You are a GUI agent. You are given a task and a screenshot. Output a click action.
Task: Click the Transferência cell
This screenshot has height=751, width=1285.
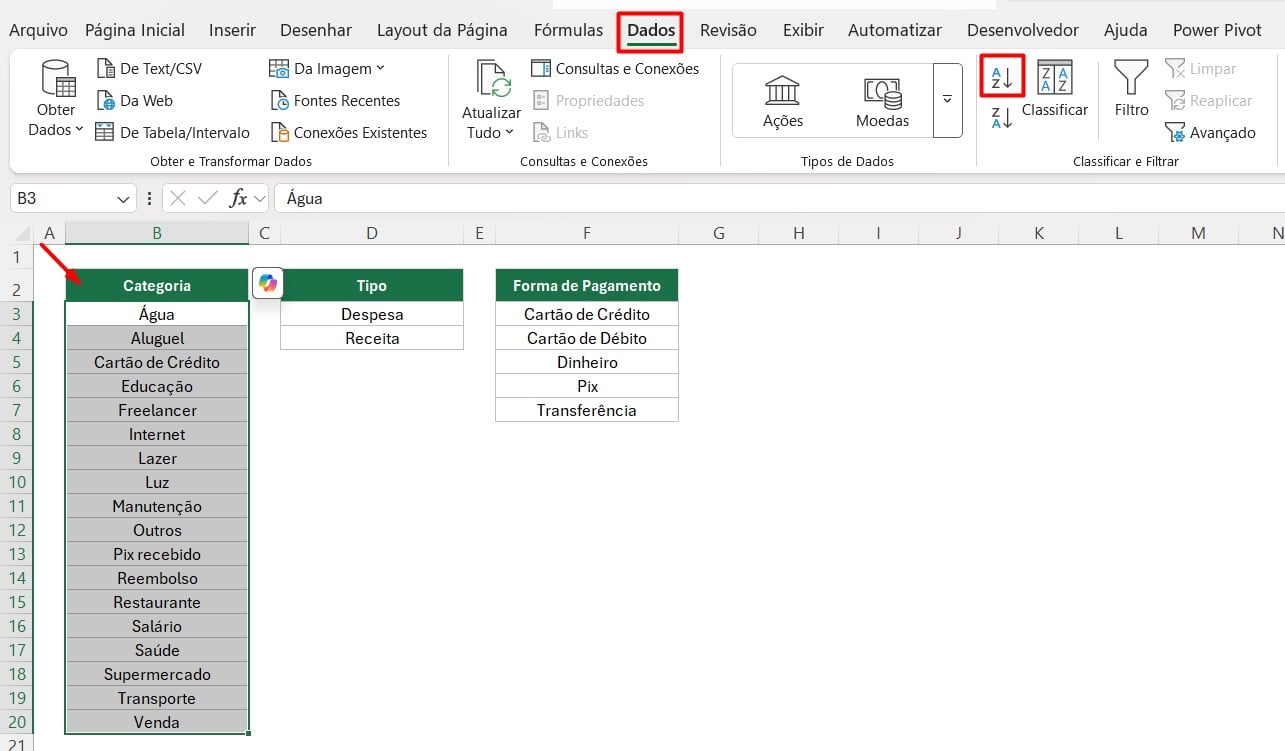point(587,410)
